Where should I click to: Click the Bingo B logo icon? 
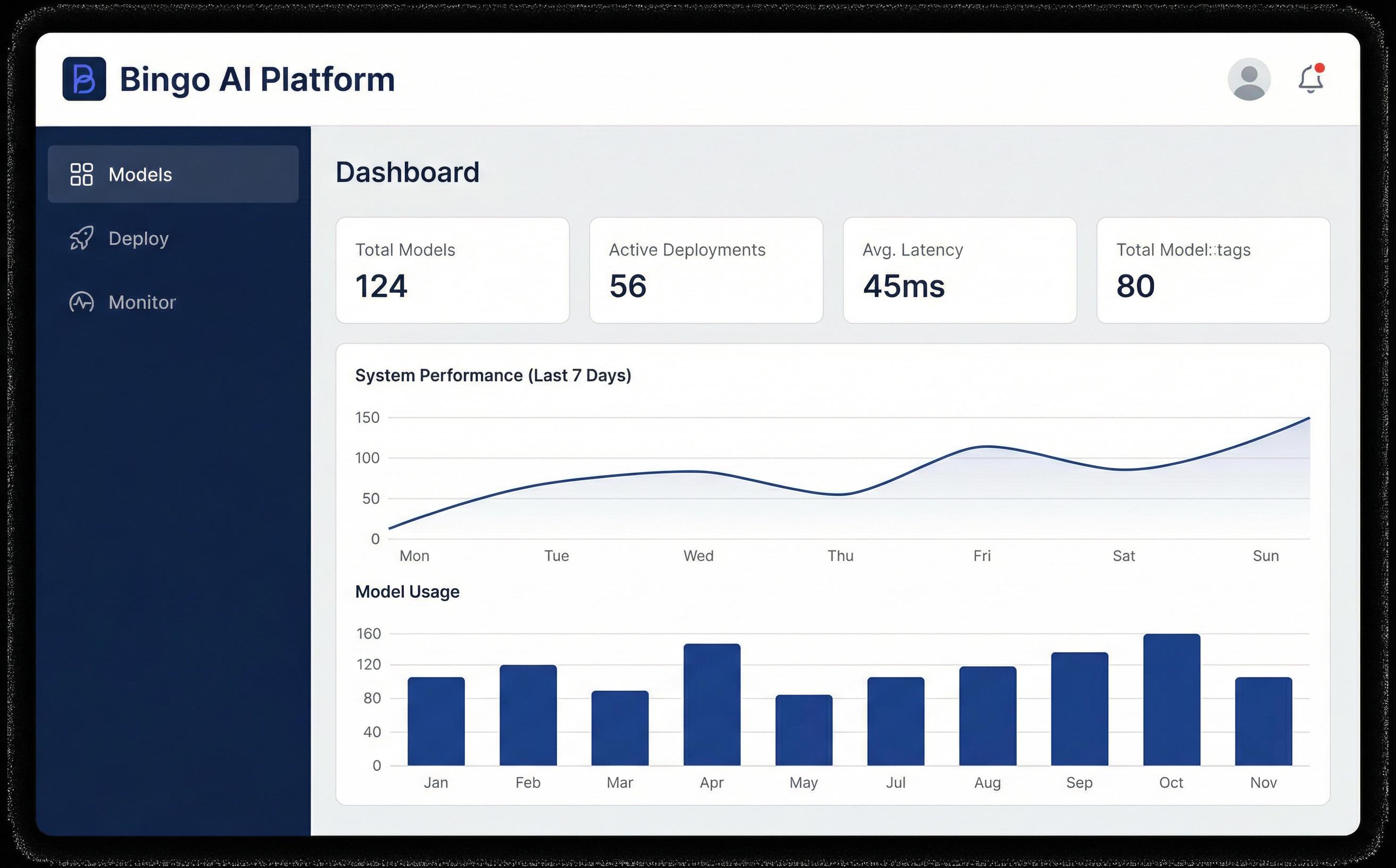(x=84, y=79)
